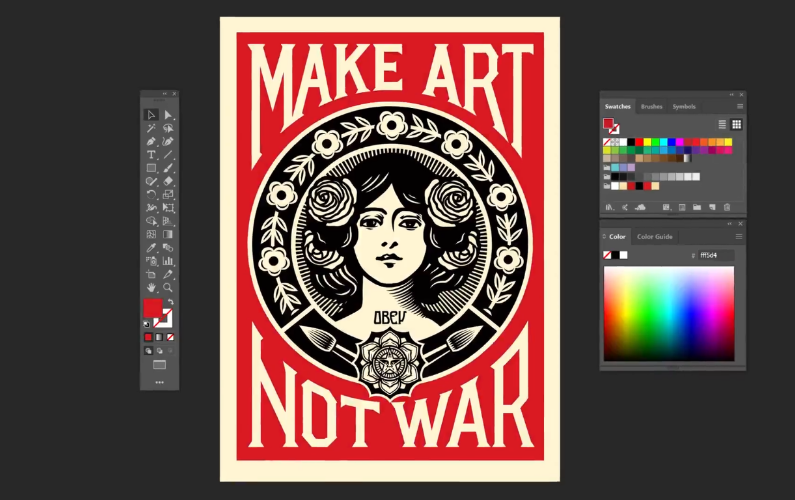Select the Rotate tool
The image size is (795, 500).
point(151,194)
